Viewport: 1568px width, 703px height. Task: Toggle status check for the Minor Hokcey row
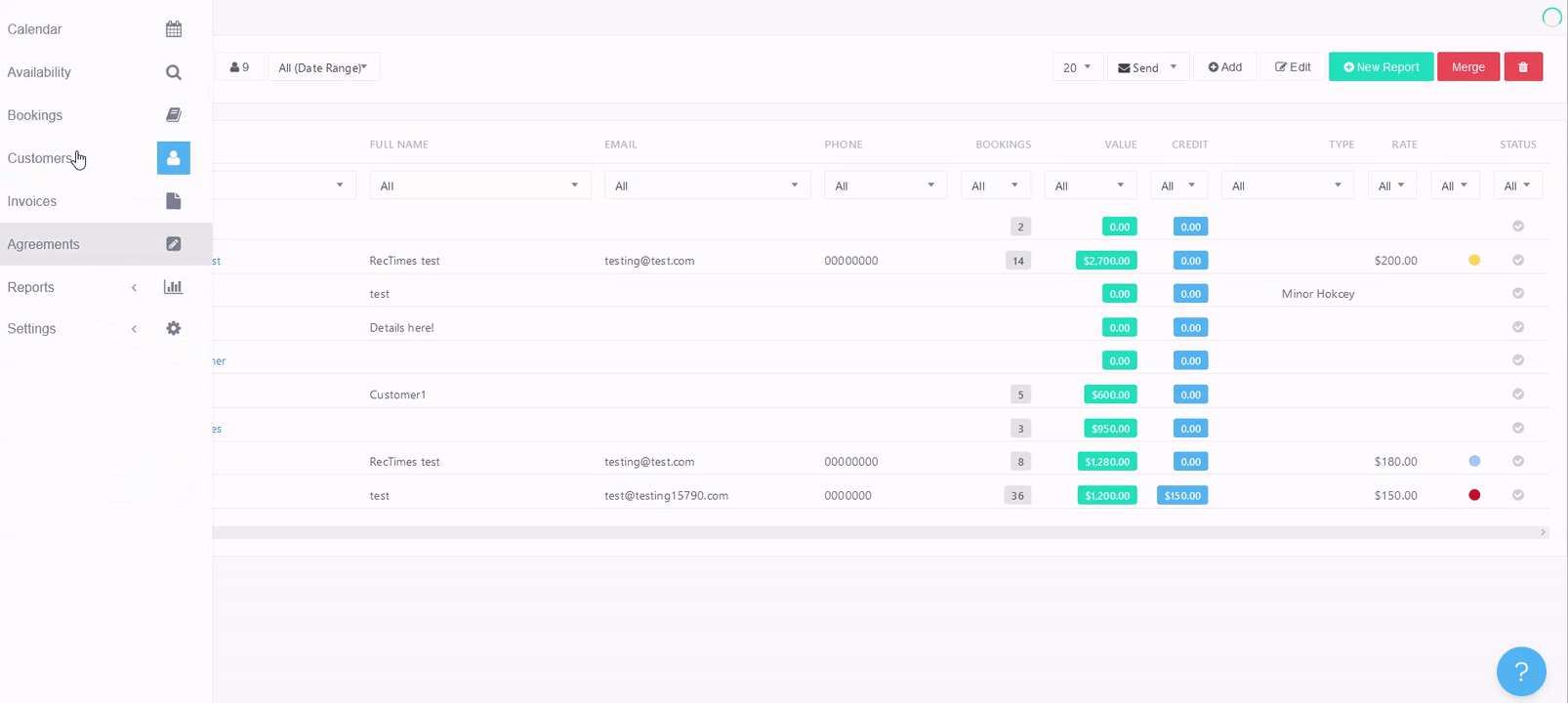[x=1518, y=294]
